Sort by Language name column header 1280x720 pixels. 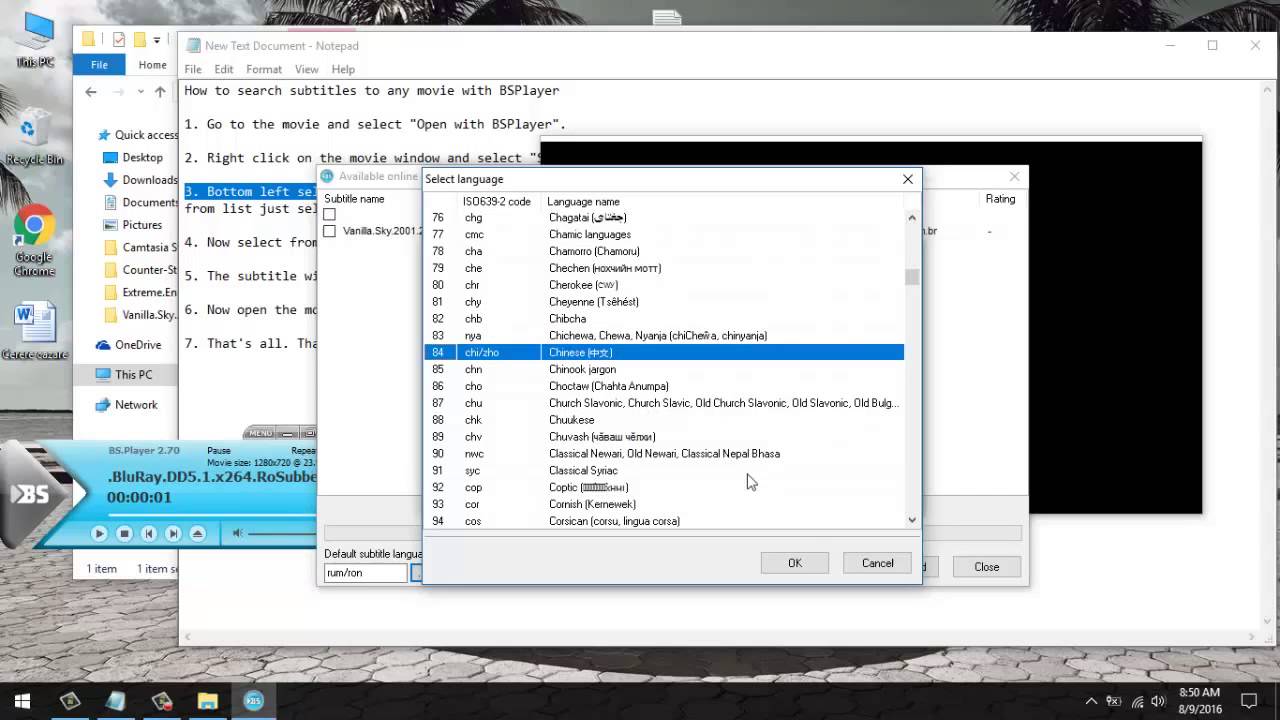tap(722, 201)
